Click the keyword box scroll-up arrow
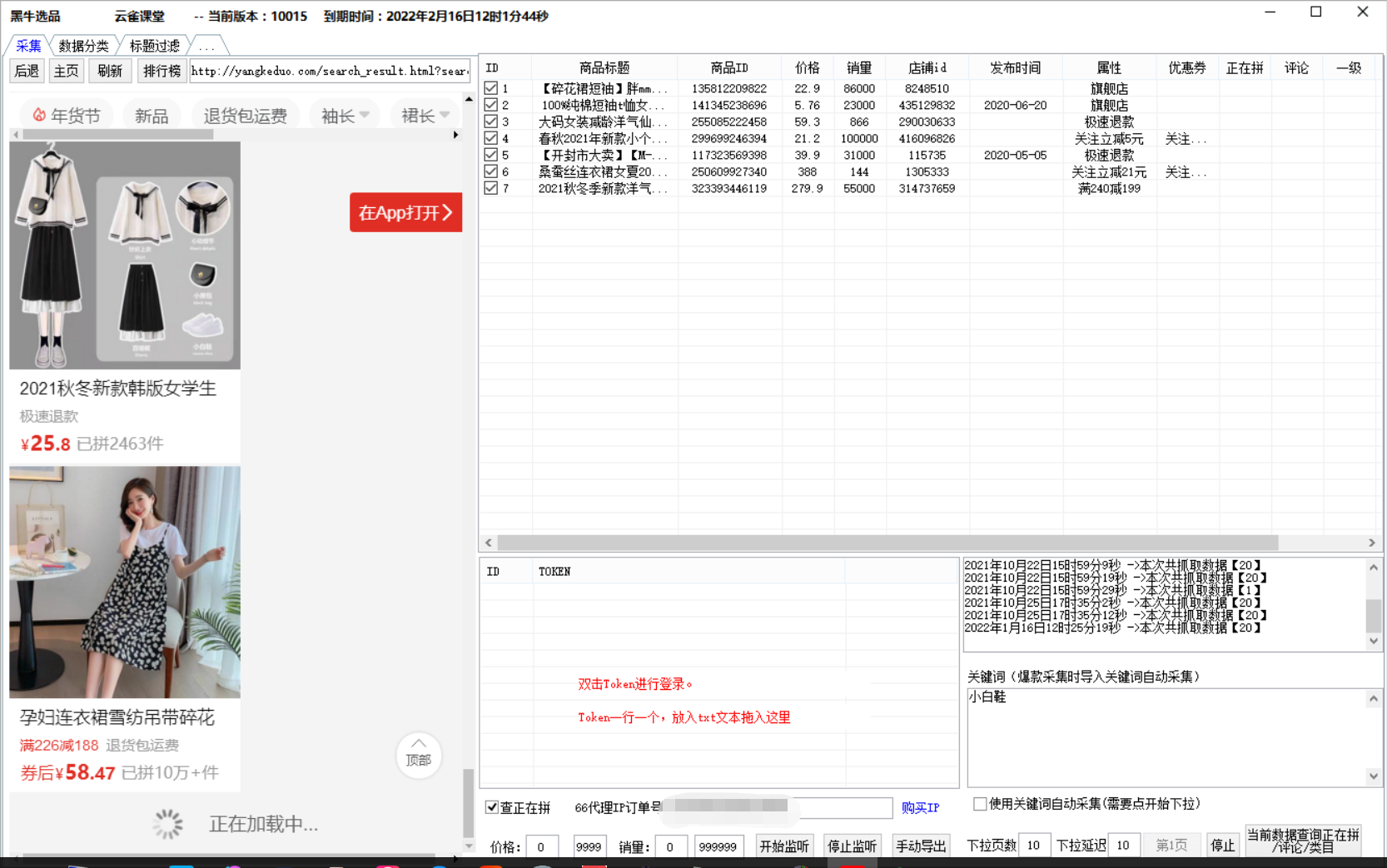Screen dimensions: 1387x868 [1374, 699]
